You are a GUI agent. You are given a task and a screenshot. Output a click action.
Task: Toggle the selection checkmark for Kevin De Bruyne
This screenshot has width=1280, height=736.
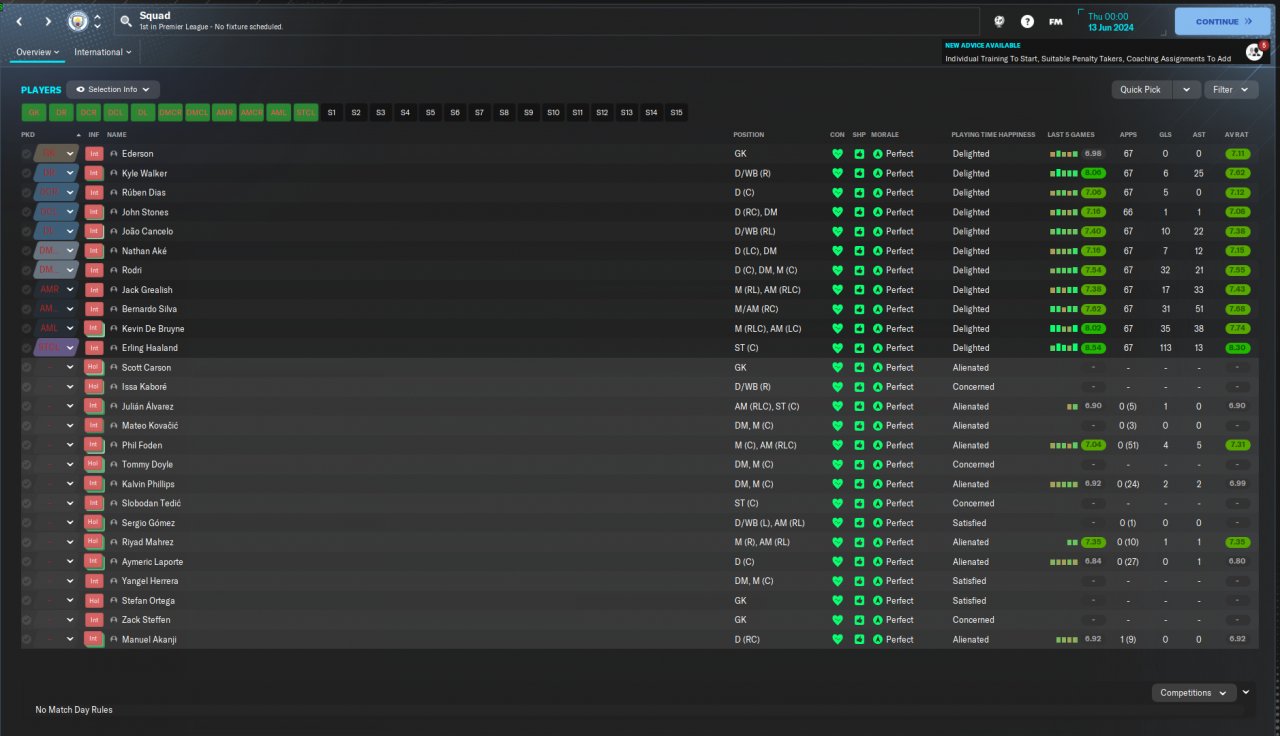click(26, 329)
